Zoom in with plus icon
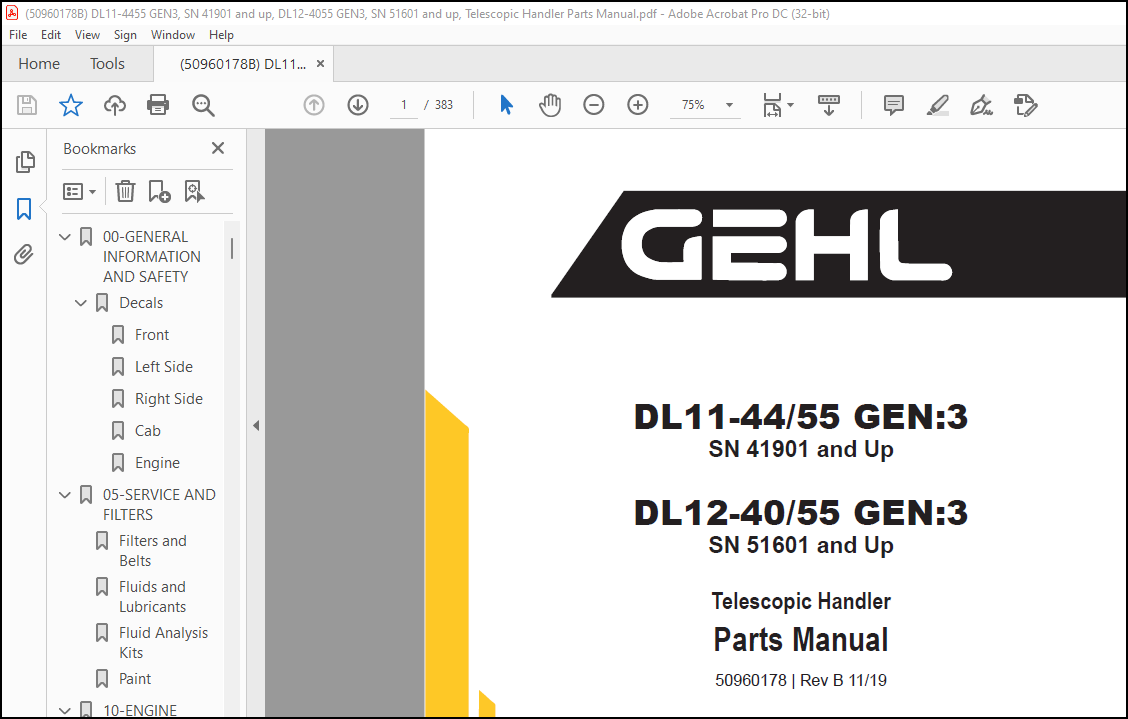 point(637,105)
